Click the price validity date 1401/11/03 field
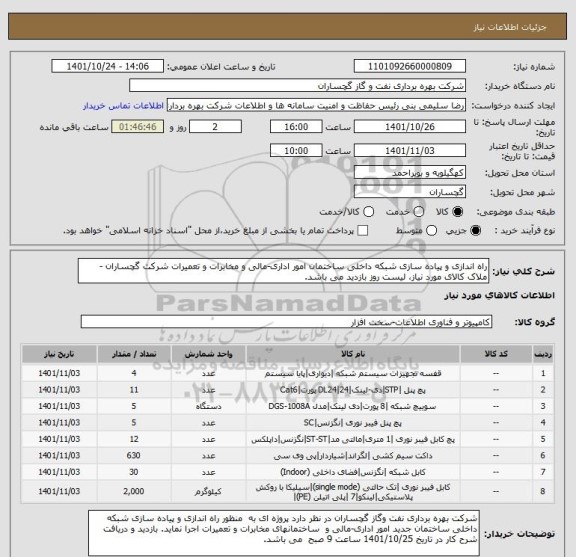Image resolution: width=576 pixels, height=557 pixels. pyautogui.click(x=410, y=151)
